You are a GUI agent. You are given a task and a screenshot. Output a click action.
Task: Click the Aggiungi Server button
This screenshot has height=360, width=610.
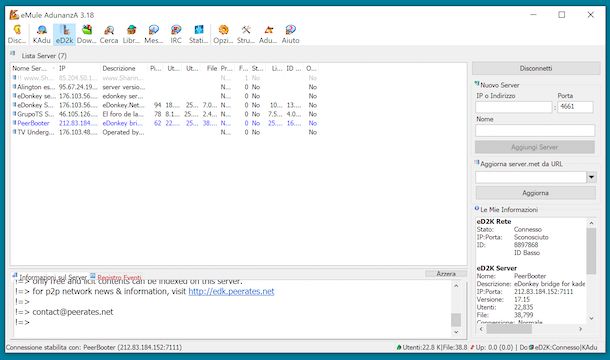(x=535, y=147)
